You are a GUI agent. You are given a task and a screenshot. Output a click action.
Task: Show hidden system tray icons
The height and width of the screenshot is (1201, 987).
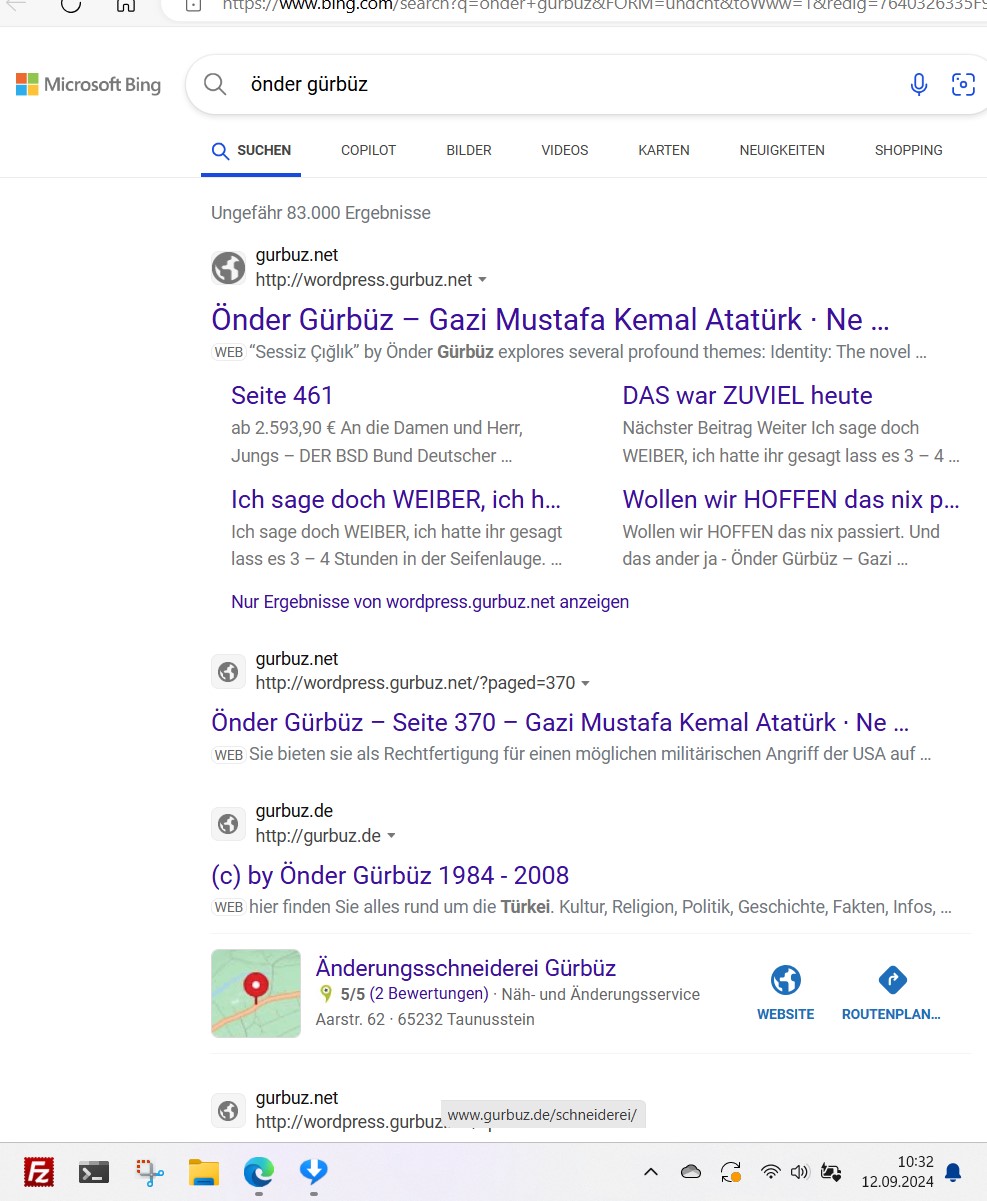tap(651, 1172)
